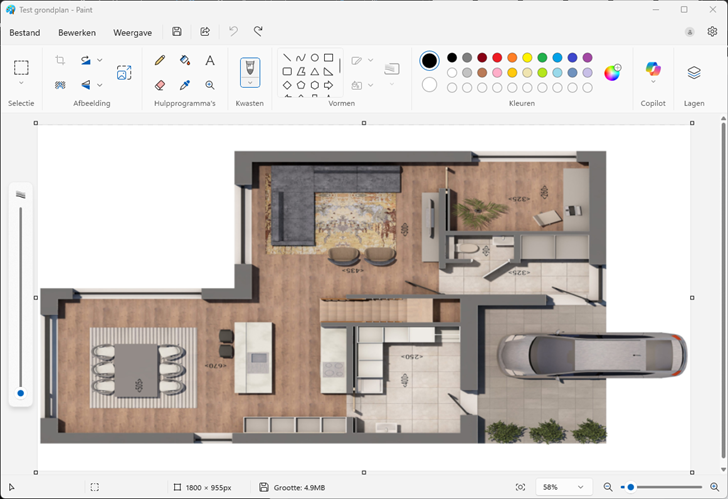Viewport: 728px width, 499px height.
Task: Expand the Selectie dropdown arrow
Action: (21, 84)
